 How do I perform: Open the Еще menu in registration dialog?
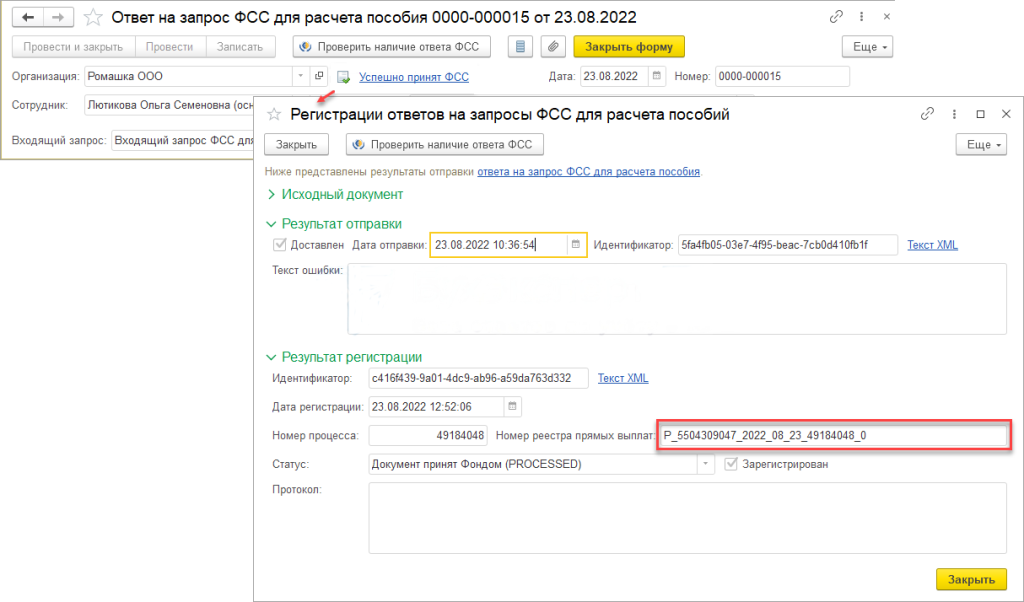tap(980, 145)
